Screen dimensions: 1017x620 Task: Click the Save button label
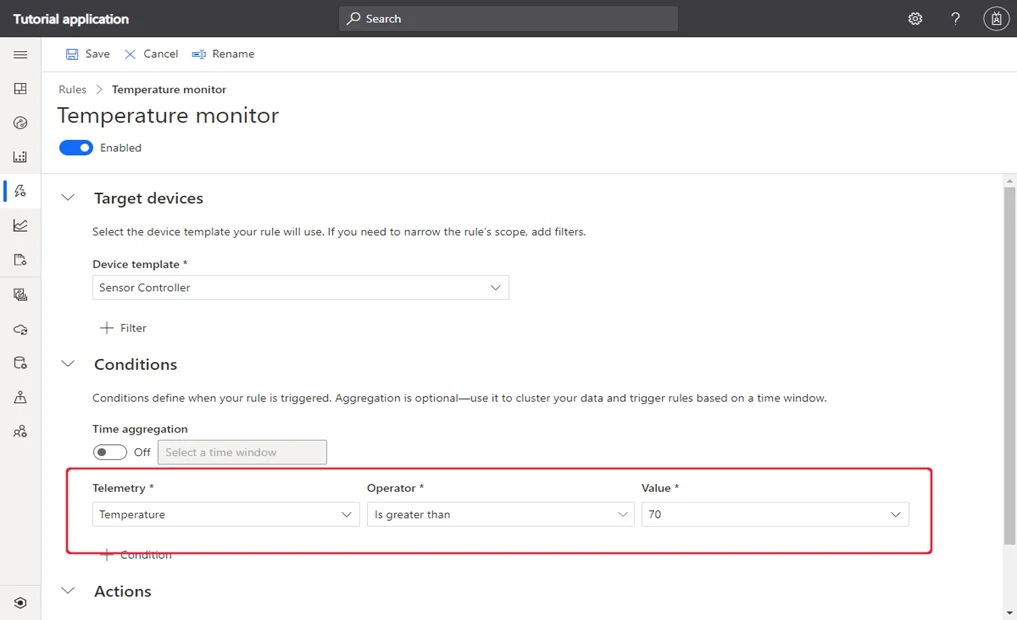(97, 54)
